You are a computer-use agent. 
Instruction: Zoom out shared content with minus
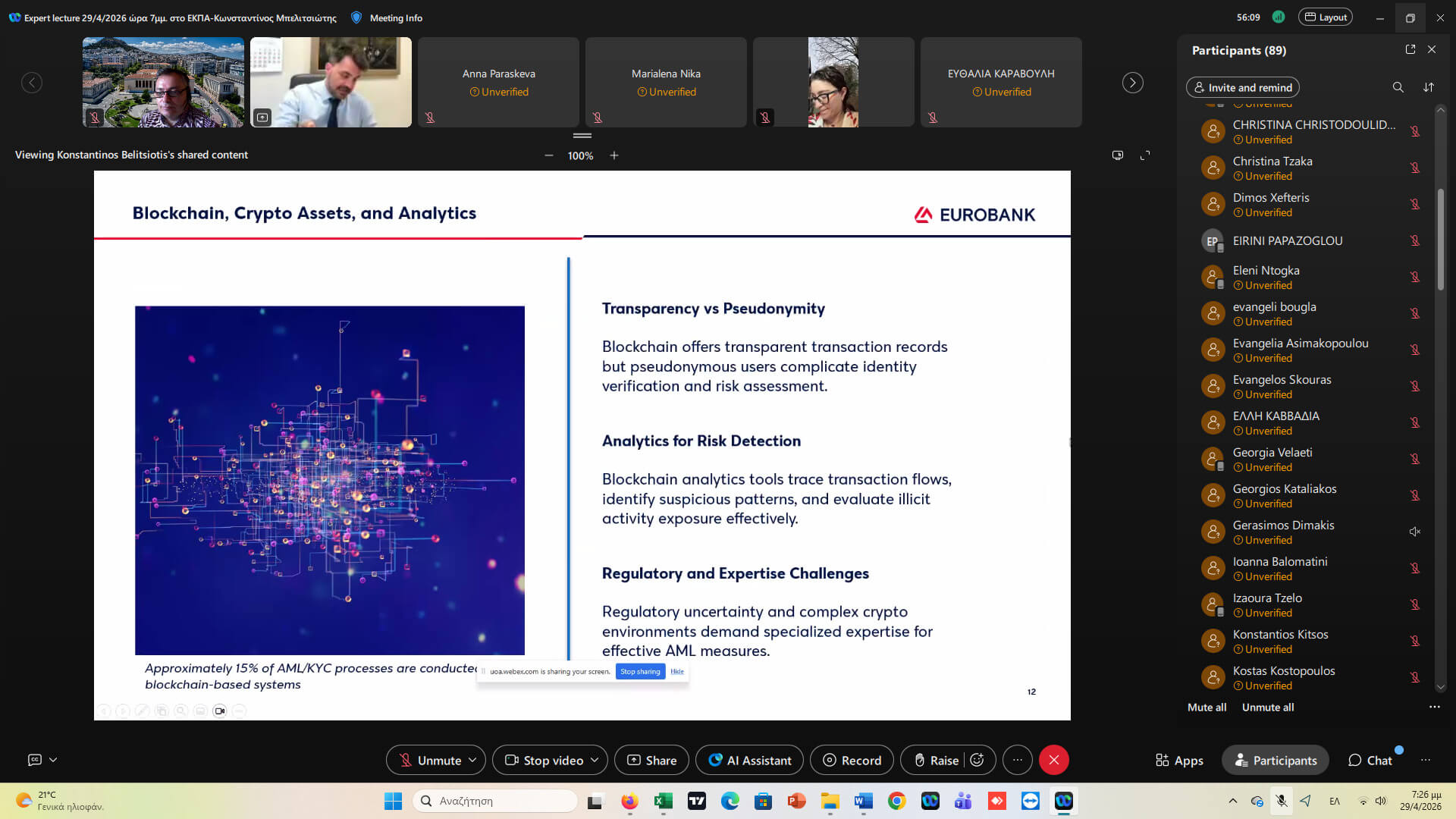click(548, 155)
